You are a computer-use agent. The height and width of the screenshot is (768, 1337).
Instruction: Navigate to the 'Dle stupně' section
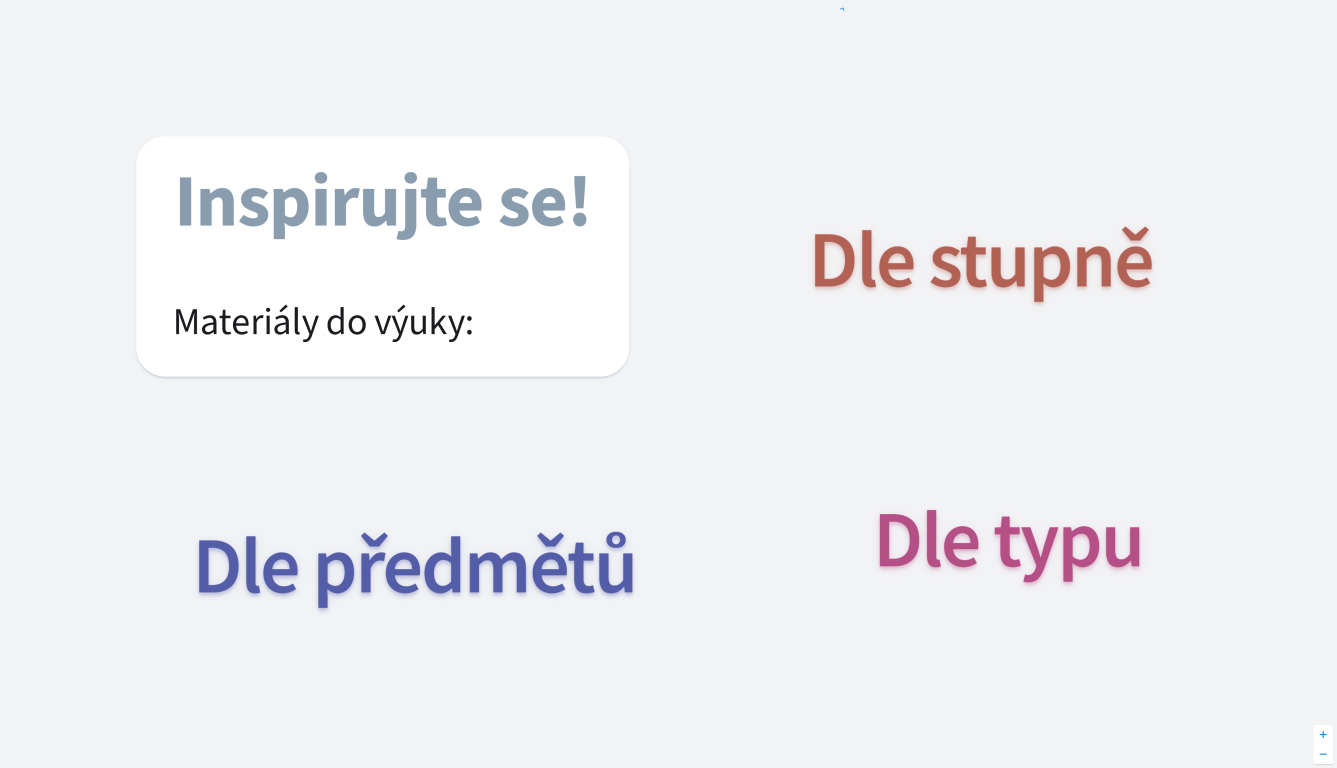tap(982, 262)
